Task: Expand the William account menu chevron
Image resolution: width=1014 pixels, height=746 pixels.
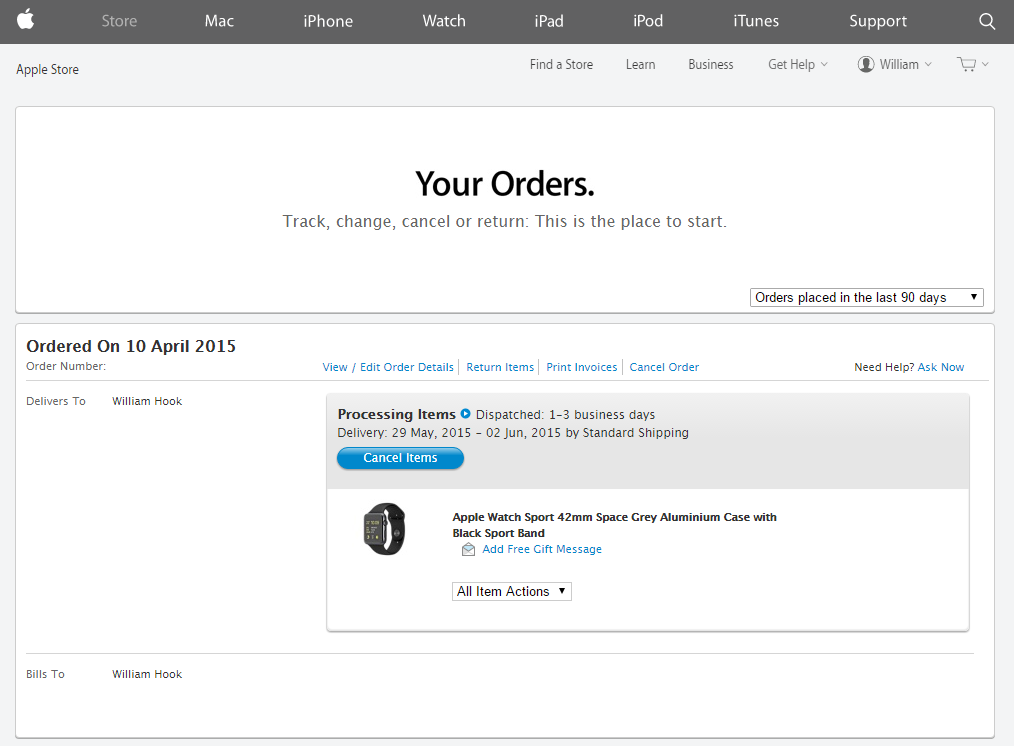Action: click(928, 65)
